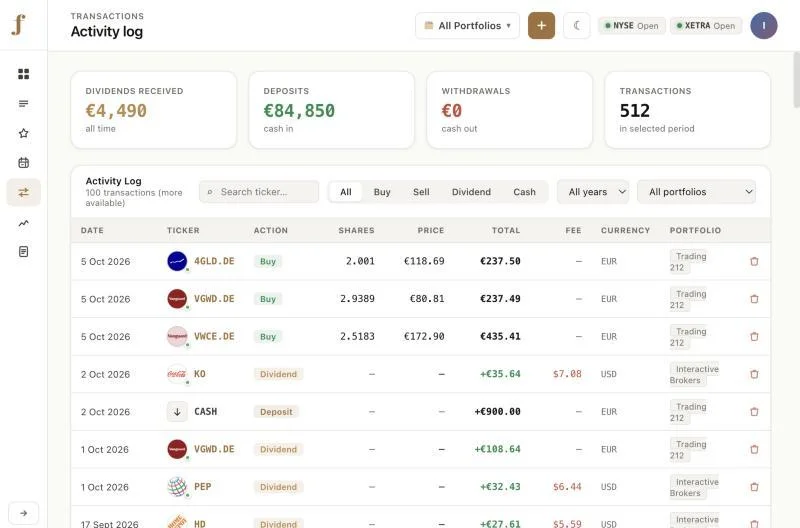Click the $7.08 fee value
Viewport: 800px width, 528px height.
[x=567, y=374]
